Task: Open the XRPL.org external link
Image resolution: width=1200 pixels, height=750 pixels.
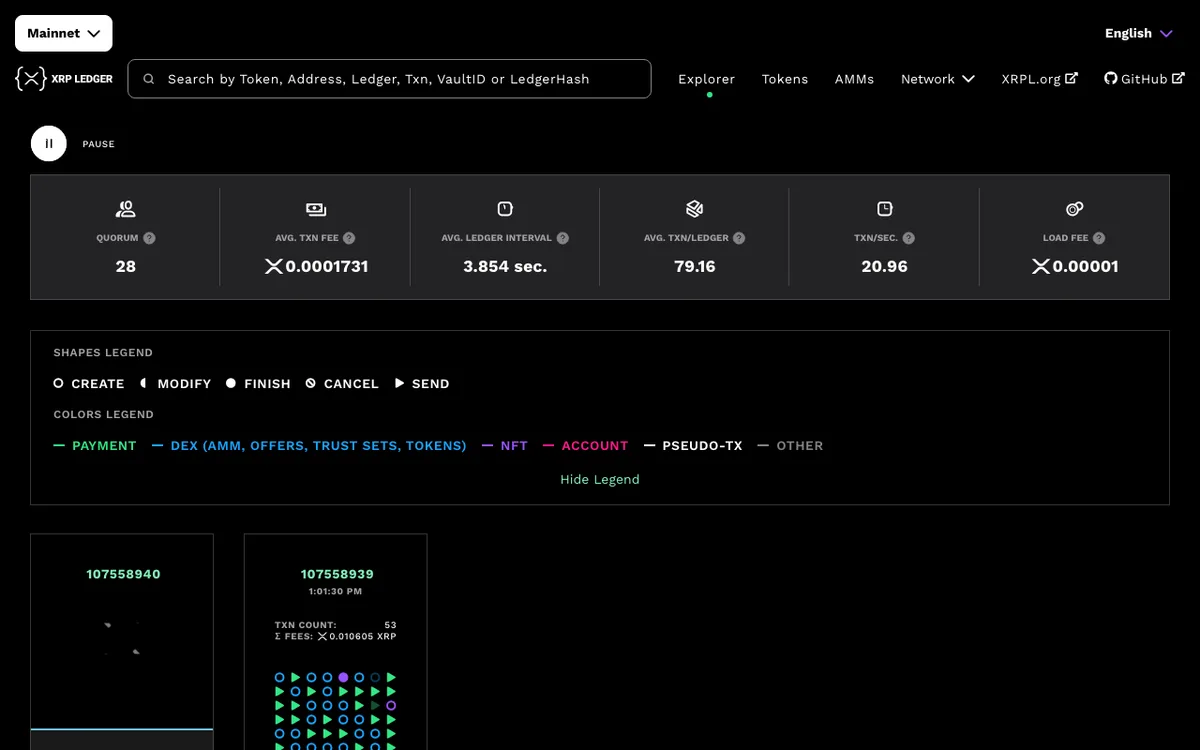Action: pyautogui.click(x=1040, y=79)
